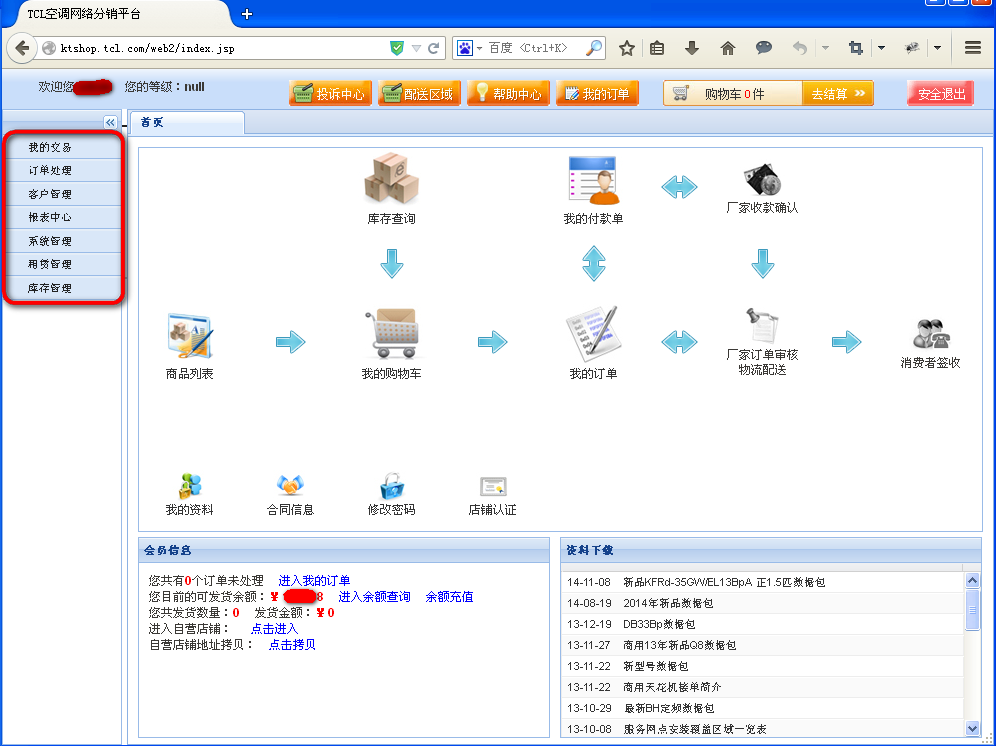Open the 购物车 0件 cart summary
The width and height of the screenshot is (996, 746).
(733, 93)
